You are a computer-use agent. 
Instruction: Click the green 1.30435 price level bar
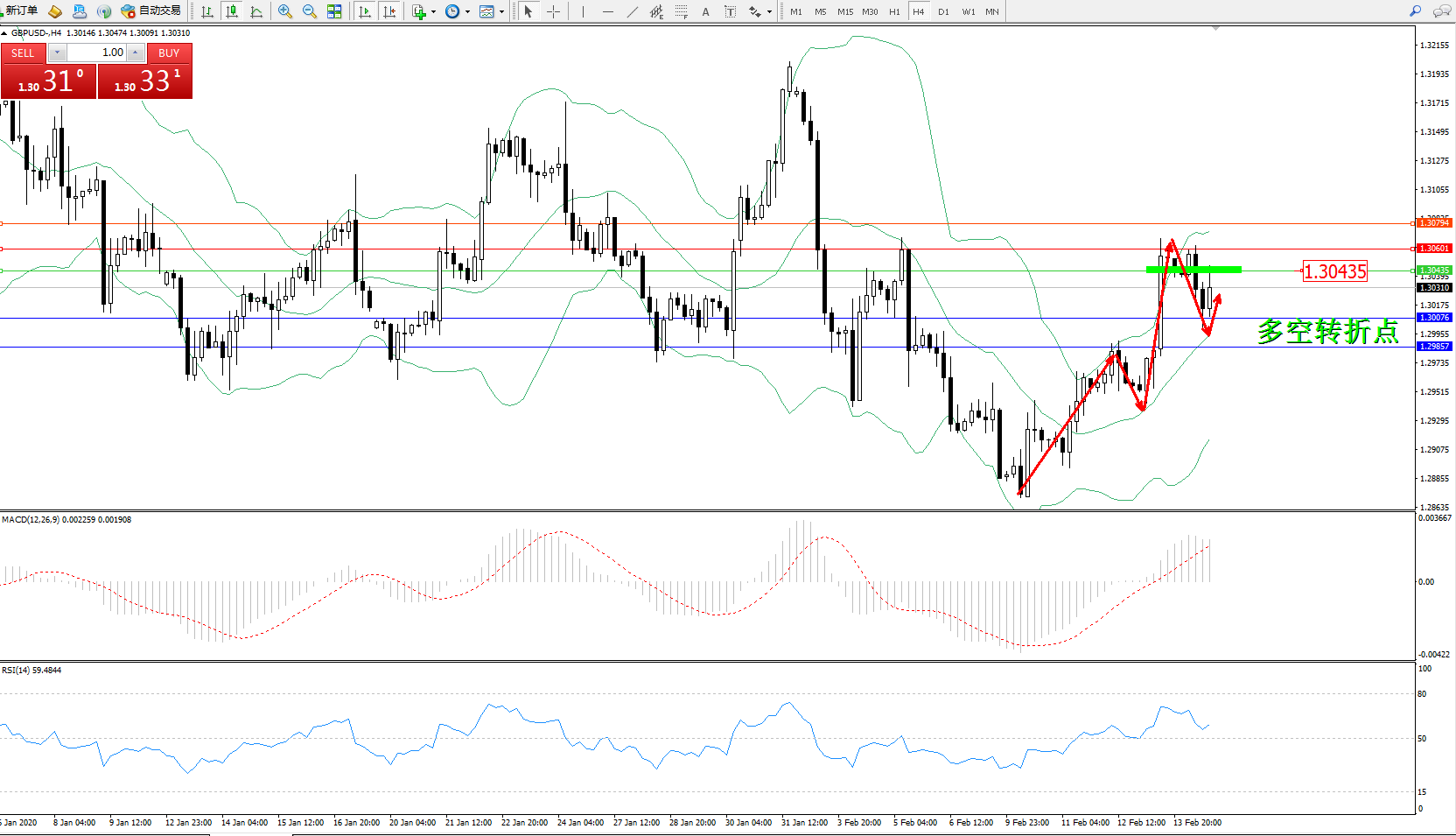click(x=1193, y=270)
